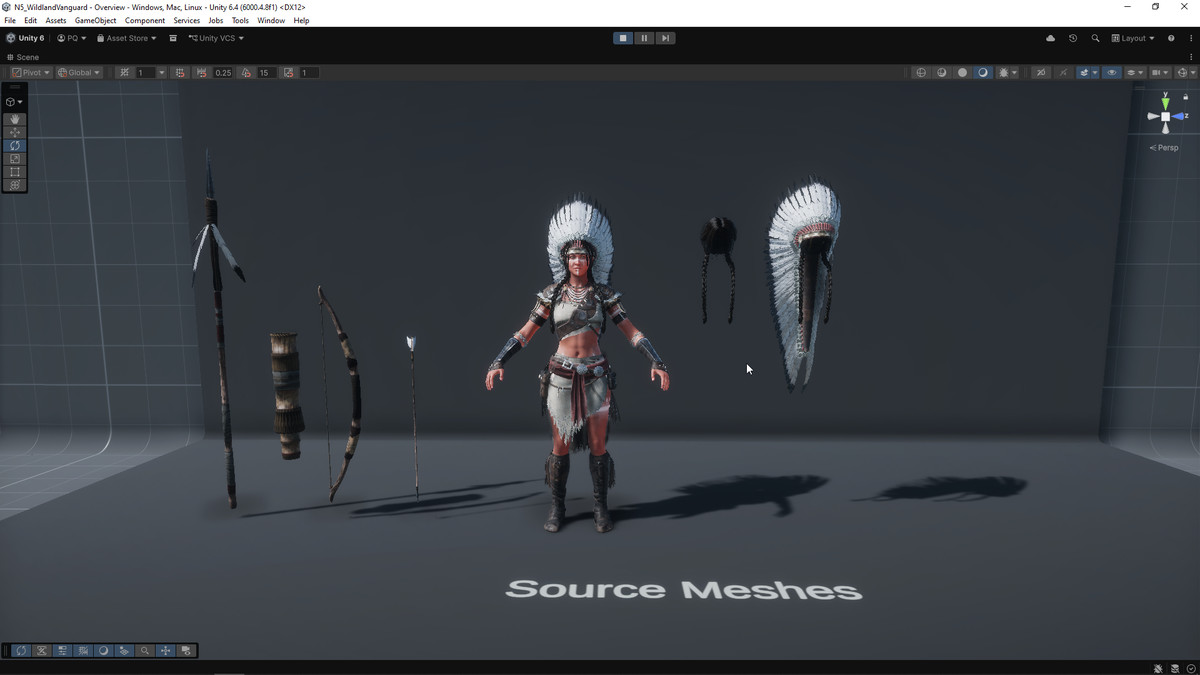The image size is (1200, 675).
Task: Open the Global handle rotation dropdown
Action: point(79,73)
